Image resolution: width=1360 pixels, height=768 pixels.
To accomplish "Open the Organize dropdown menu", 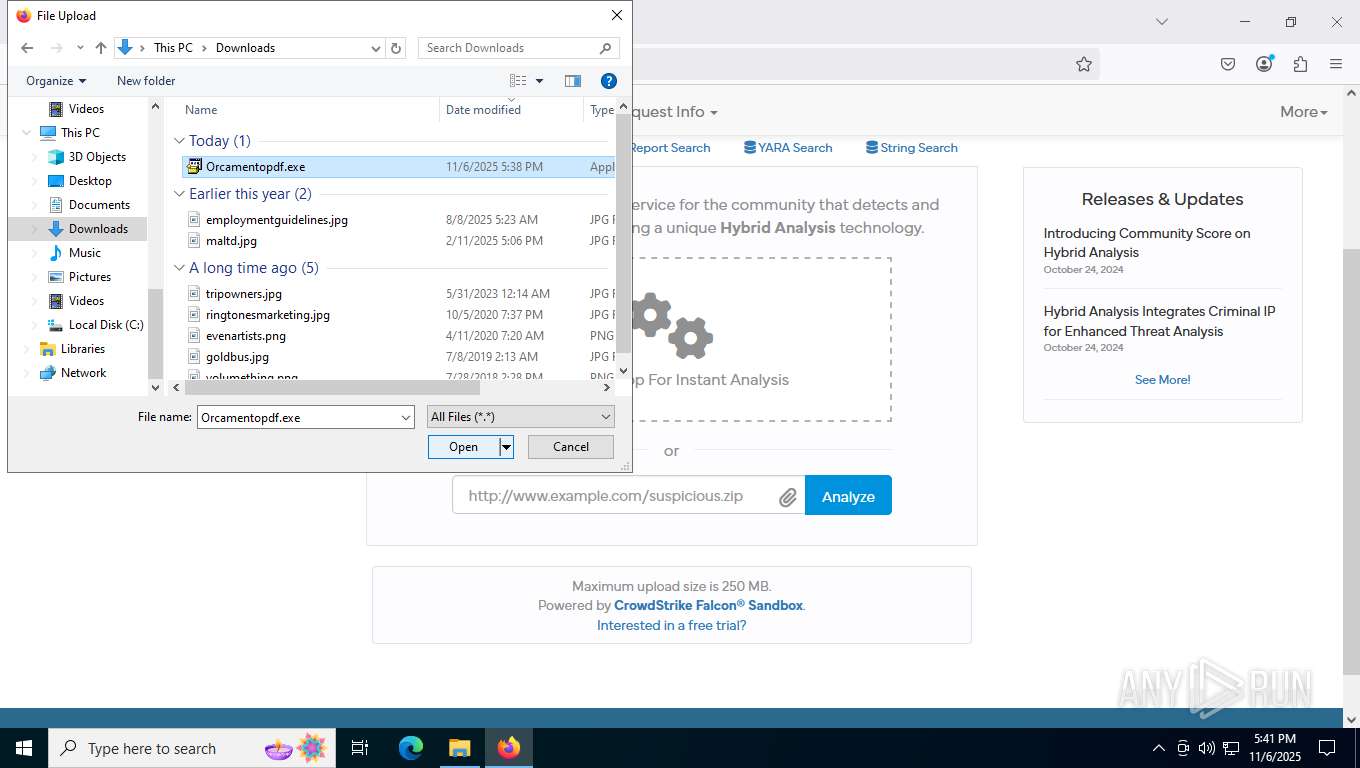I will tap(56, 81).
